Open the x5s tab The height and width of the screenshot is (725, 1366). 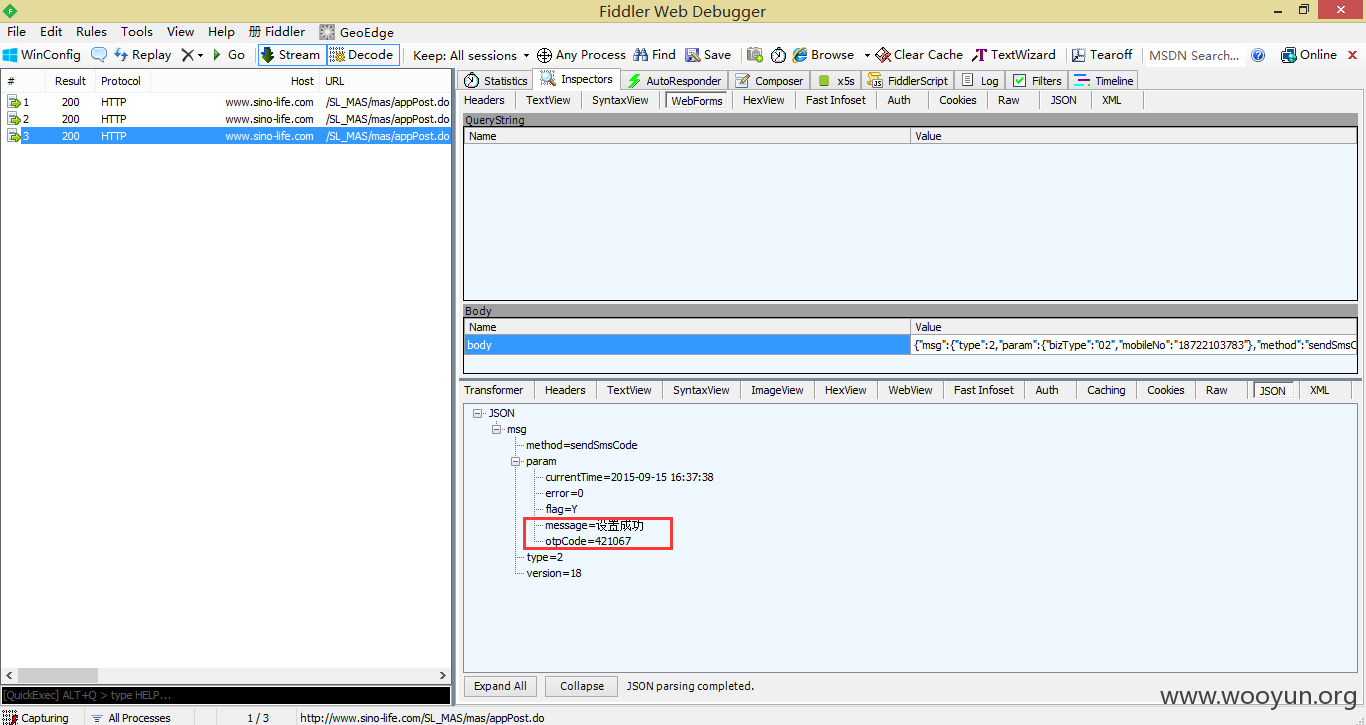click(x=836, y=81)
